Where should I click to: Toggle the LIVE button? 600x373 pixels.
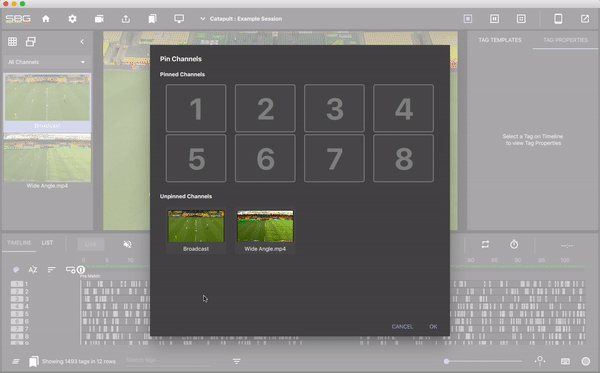(x=91, y=244)
